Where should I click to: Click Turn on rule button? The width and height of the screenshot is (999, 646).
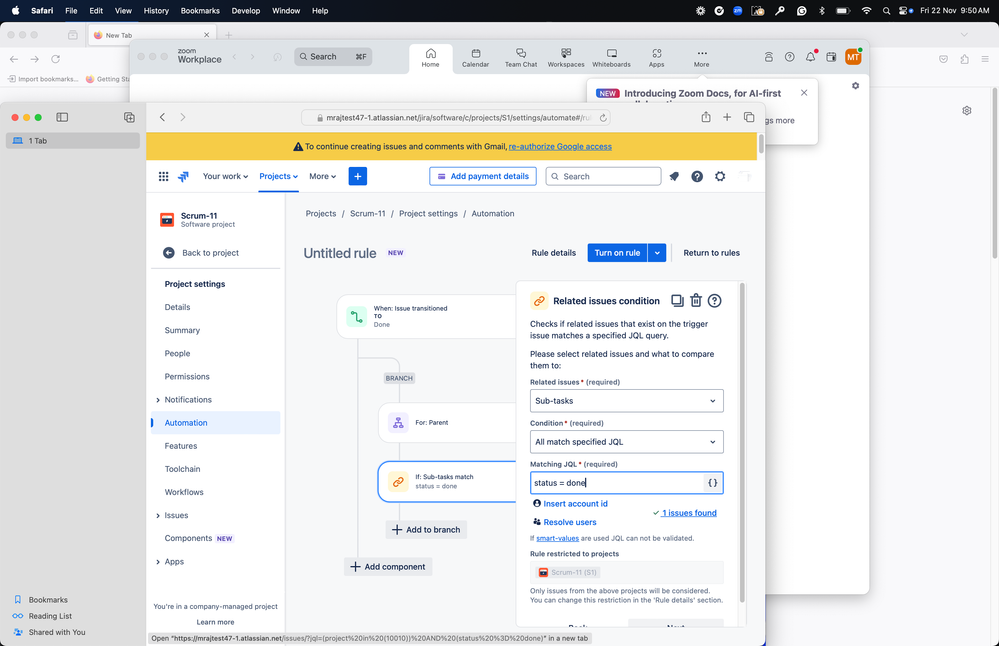tap(617, 253)
